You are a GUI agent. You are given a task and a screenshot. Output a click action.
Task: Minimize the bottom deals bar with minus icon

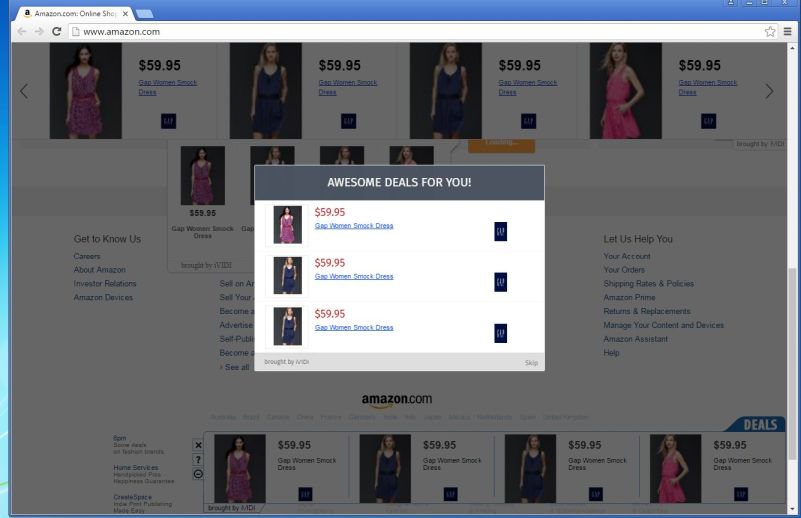tap(198, 474)
